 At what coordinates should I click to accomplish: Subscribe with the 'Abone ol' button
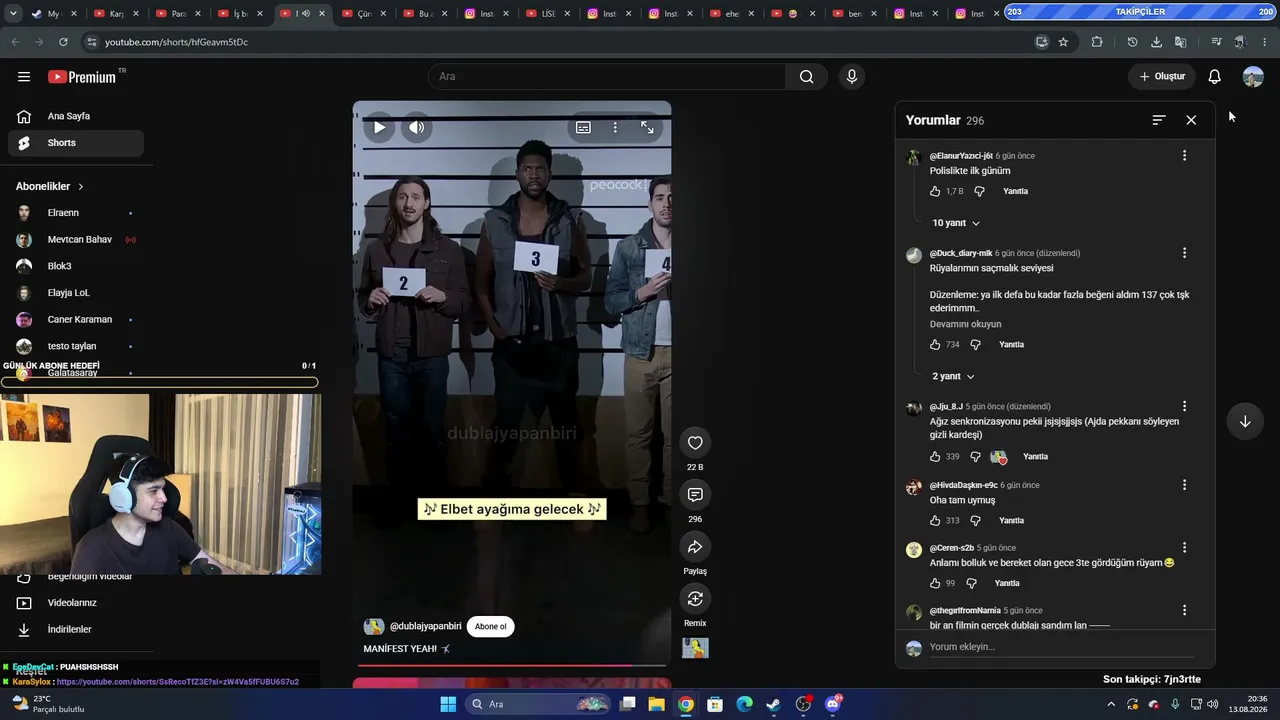point(490,627)
